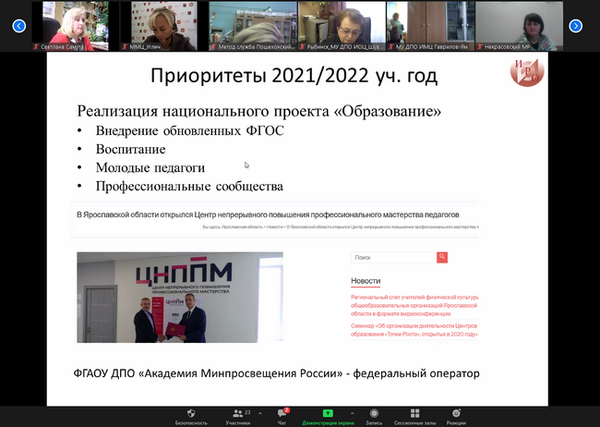Open Сессионные залы breakout rooms icon

coord(415,413)
